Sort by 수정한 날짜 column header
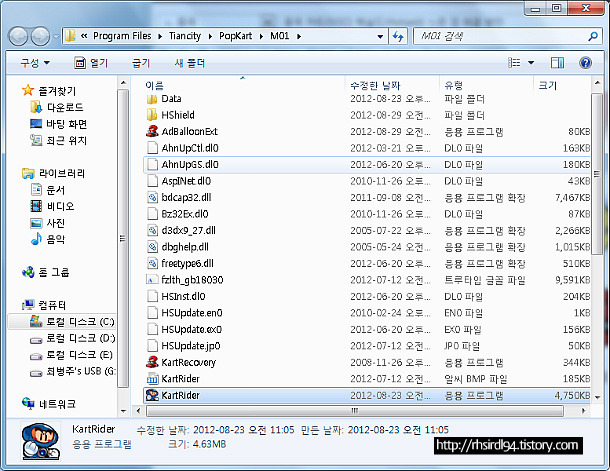Viewport: 610px width, 471px height. tap(375, 85)
